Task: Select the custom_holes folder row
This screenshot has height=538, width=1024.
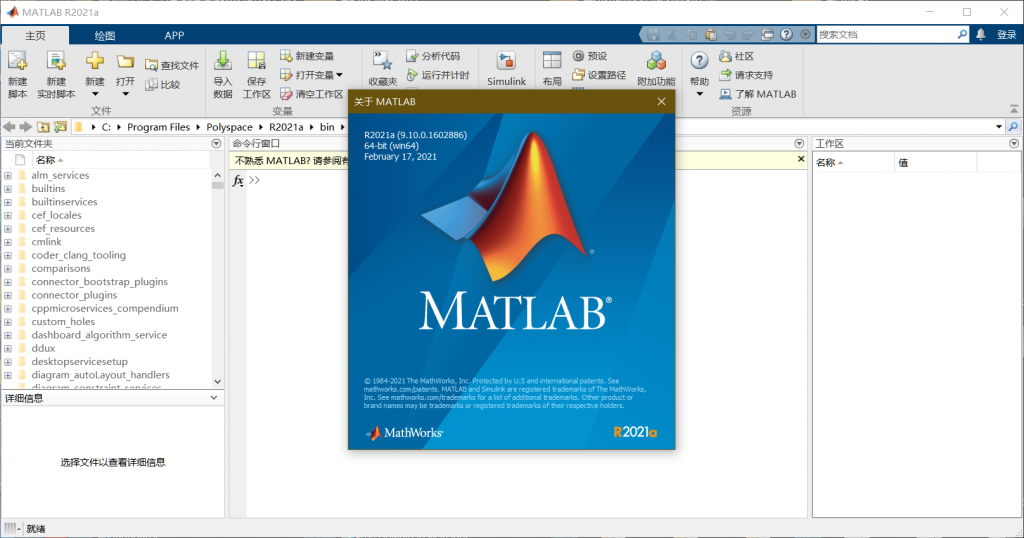Action: tap(106, 322)
